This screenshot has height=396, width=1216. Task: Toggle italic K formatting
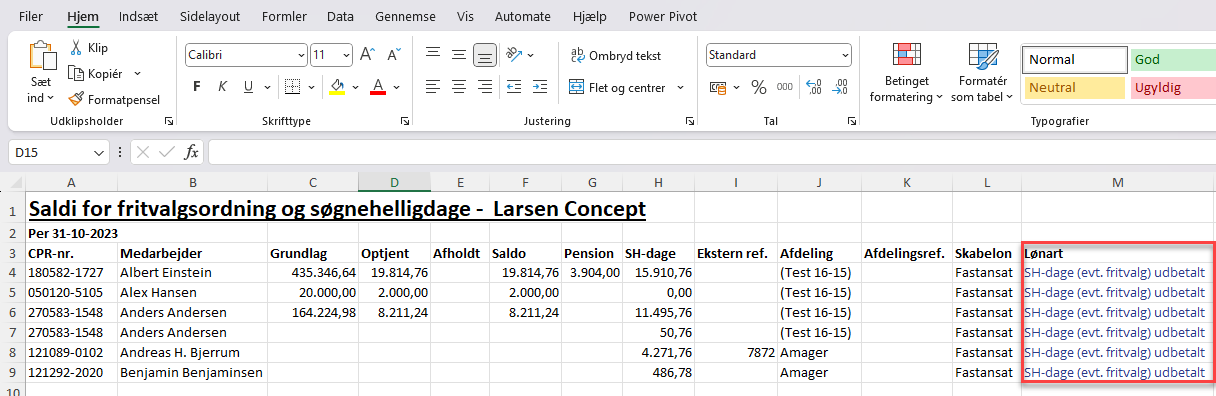(222, 87)
